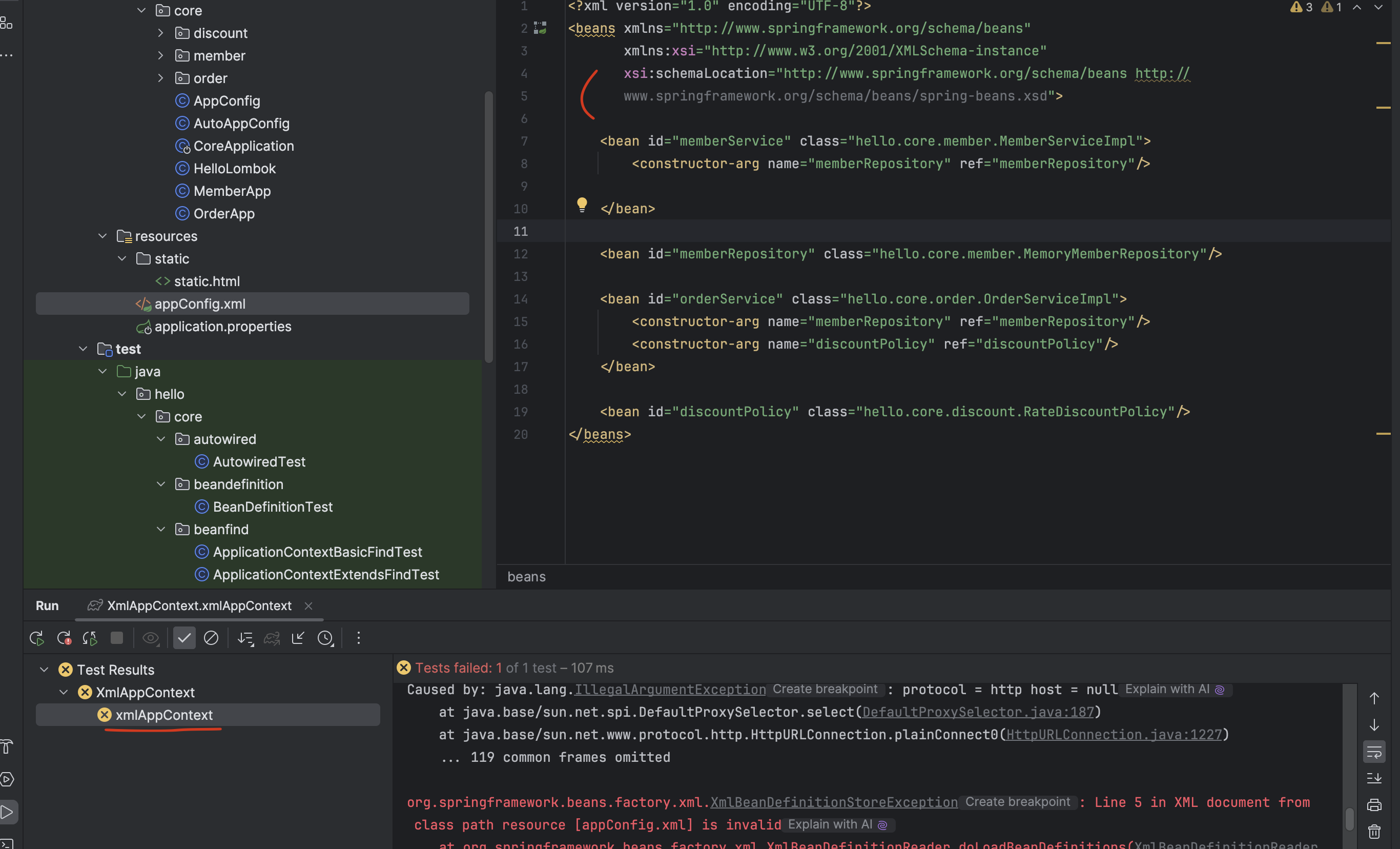Image resolution: width=1400 pixels, height=849 pixels.
Task: Open the AppConfig class
Action: (227, 101)
